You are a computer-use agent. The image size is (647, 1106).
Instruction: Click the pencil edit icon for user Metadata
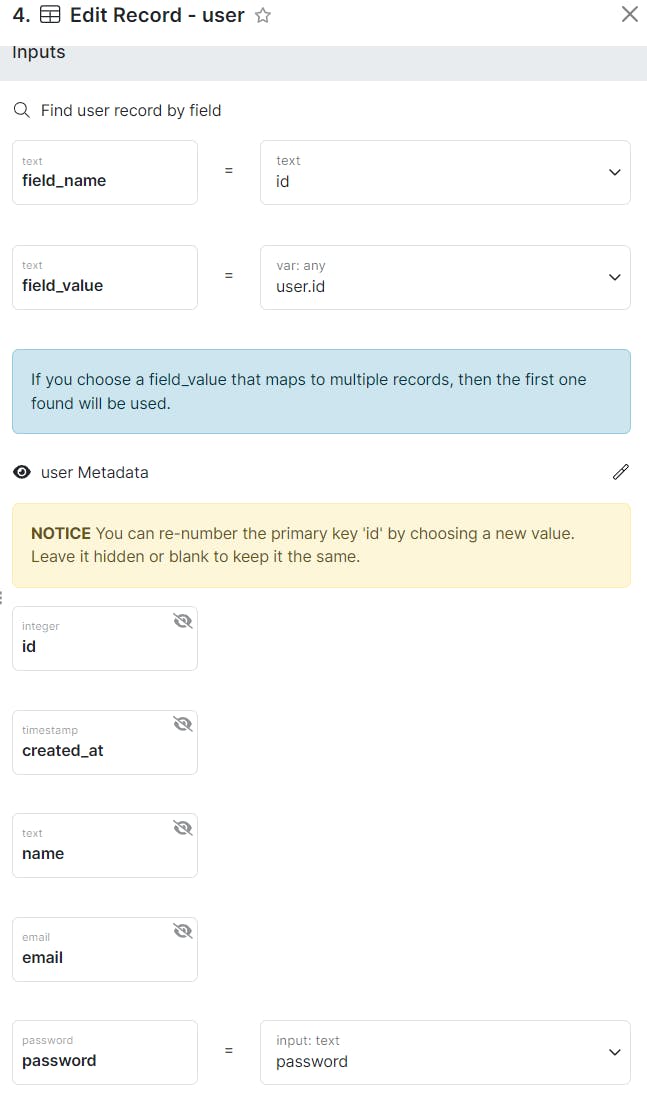click(621, 472)
